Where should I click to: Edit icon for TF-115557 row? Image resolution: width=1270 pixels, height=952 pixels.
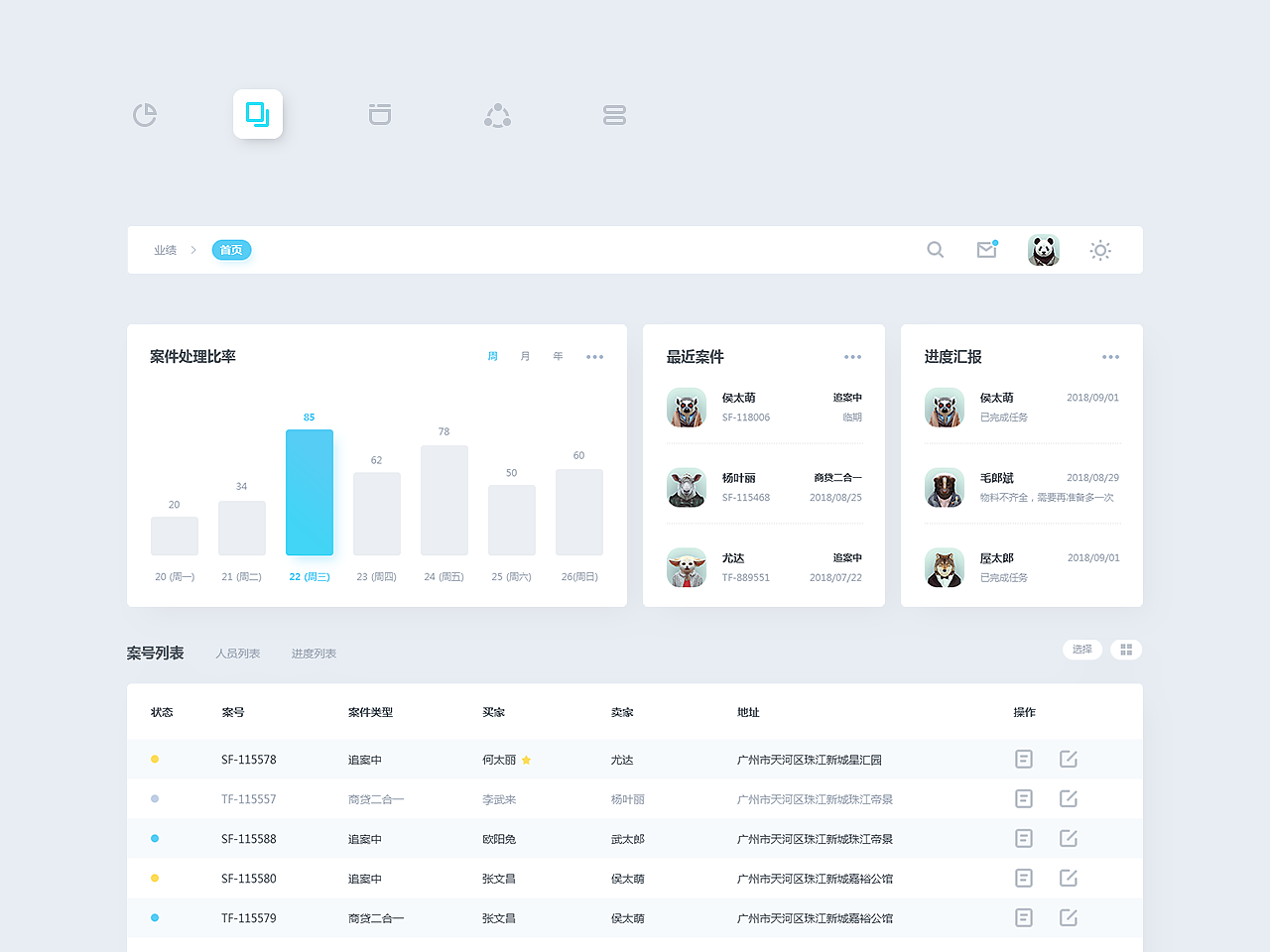(1069, 798)
